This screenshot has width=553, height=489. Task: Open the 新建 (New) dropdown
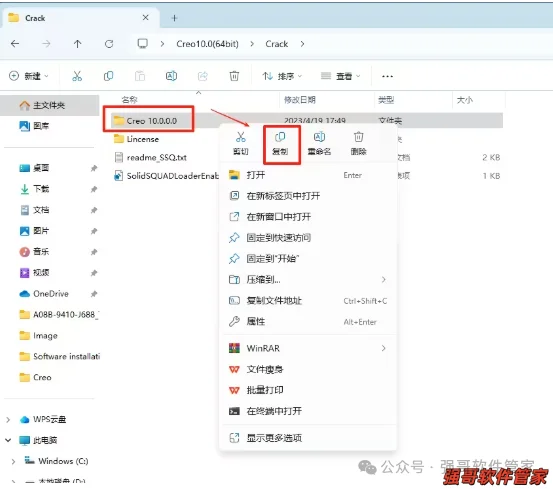(29, 76)
